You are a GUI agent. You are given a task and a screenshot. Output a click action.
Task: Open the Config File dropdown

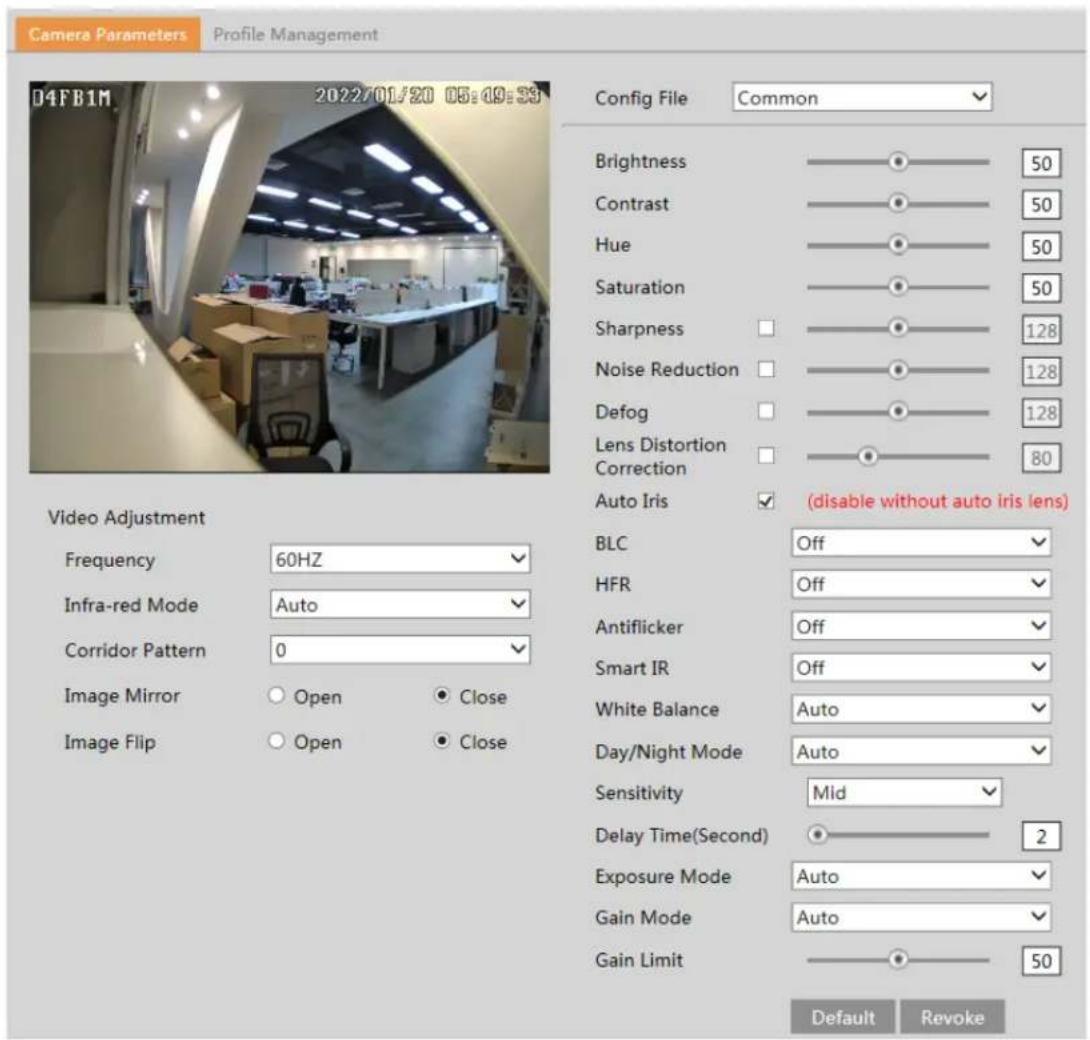(861, 97)
